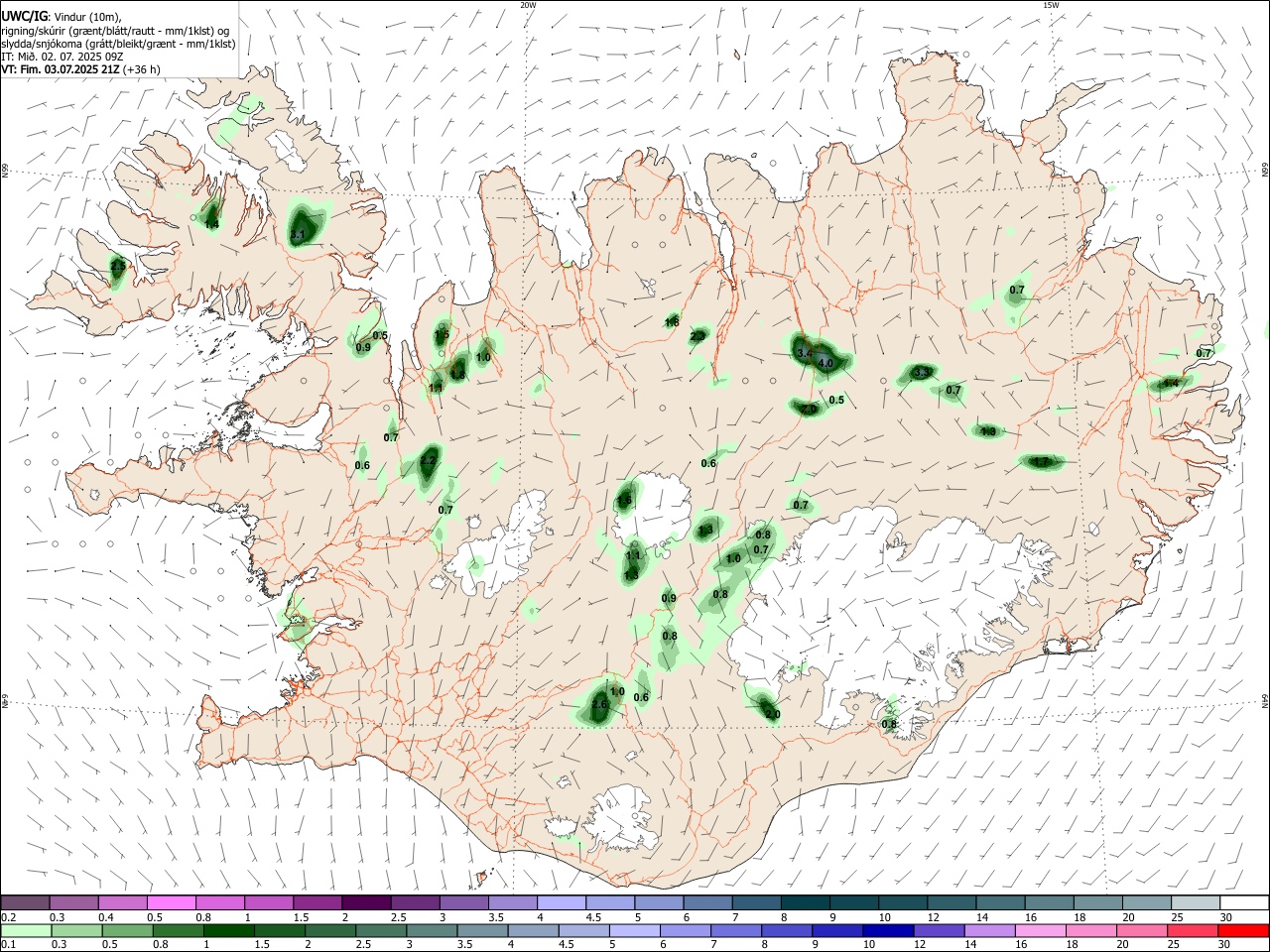Screen dimensions: 1270x952
Task: Click the darkest purple snow swatch between 2 and 2.5
Action: pos(365,903)
